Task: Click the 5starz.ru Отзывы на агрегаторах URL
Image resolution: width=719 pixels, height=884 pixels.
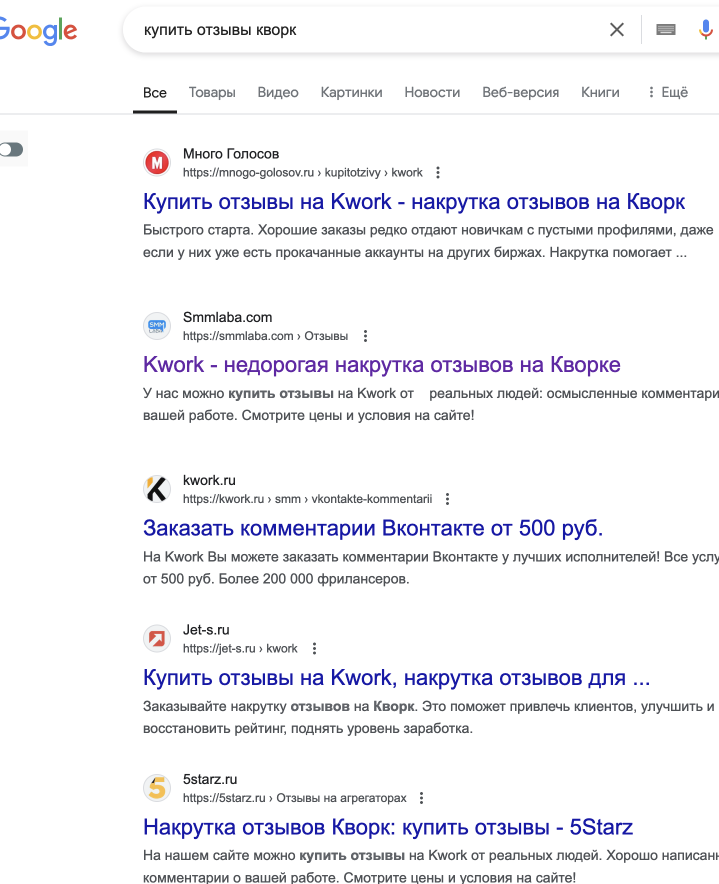Action: click(x=294, y=798)
